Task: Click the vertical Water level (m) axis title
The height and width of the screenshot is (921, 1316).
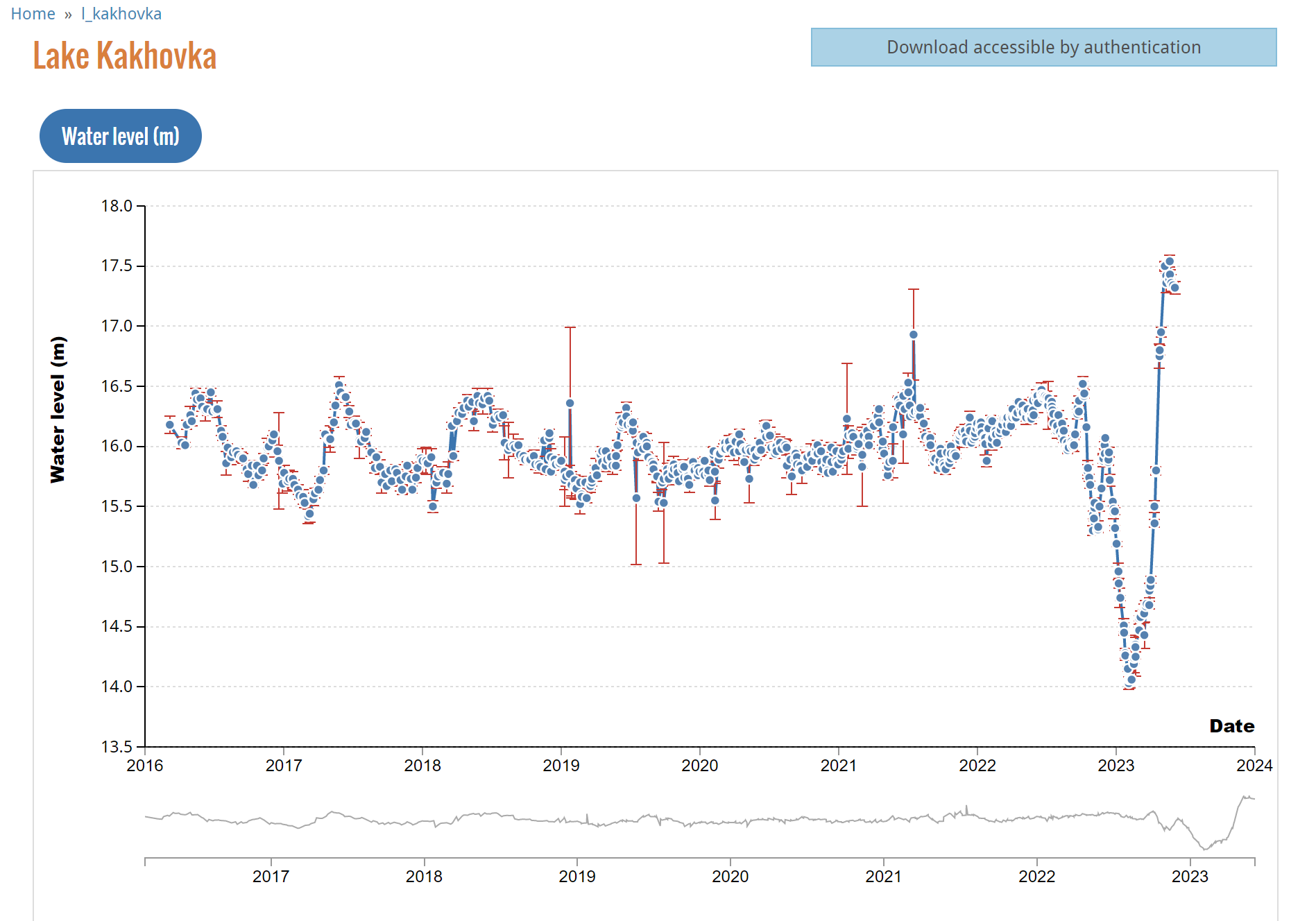Action: point(58,409)
